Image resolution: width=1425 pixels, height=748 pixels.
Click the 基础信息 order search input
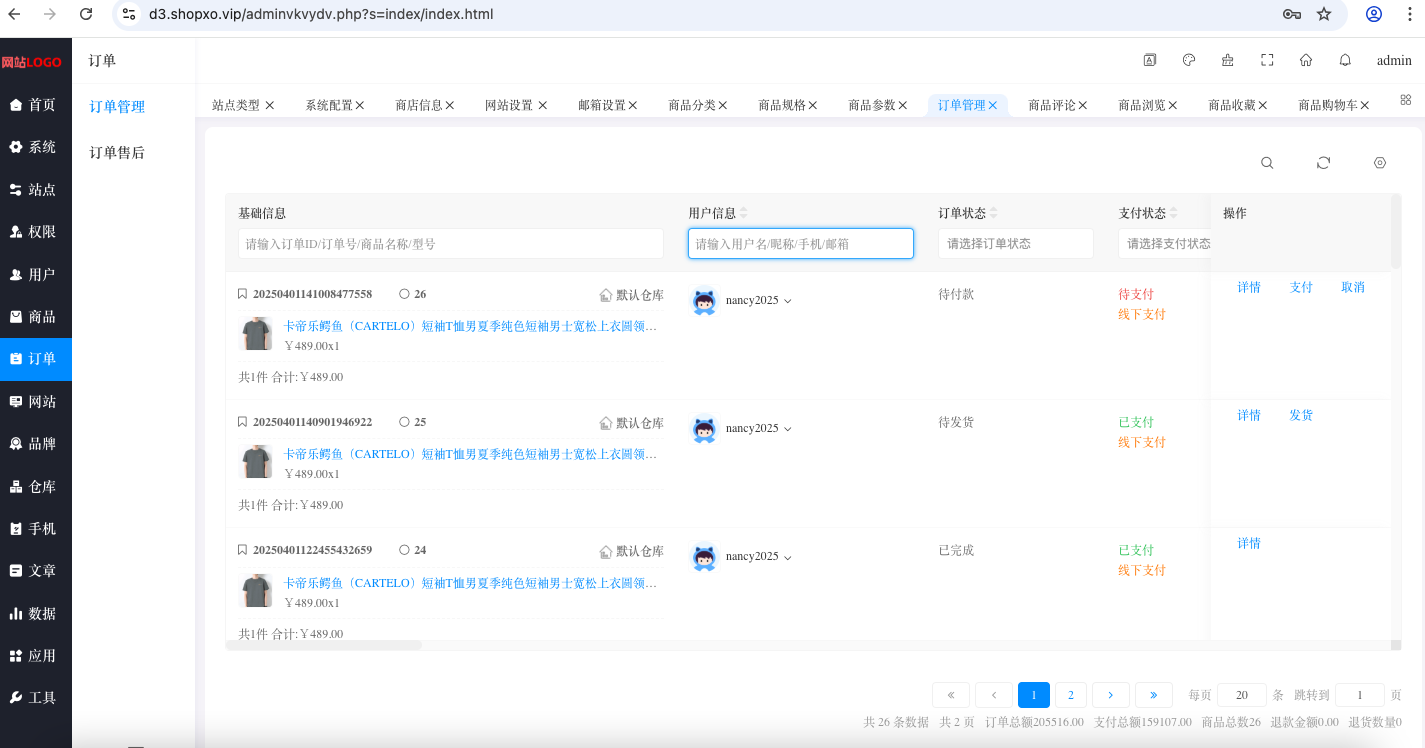pyautogui.click(x=451, y=243)
